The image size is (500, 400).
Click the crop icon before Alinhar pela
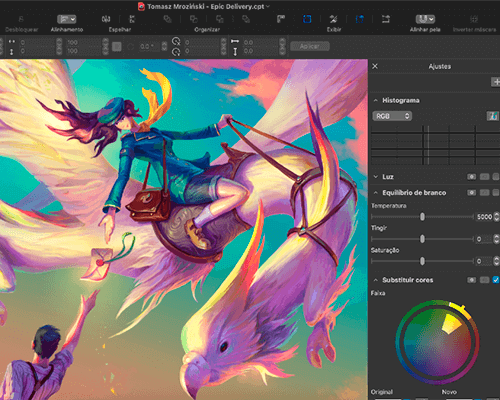(x=386, y=19)
